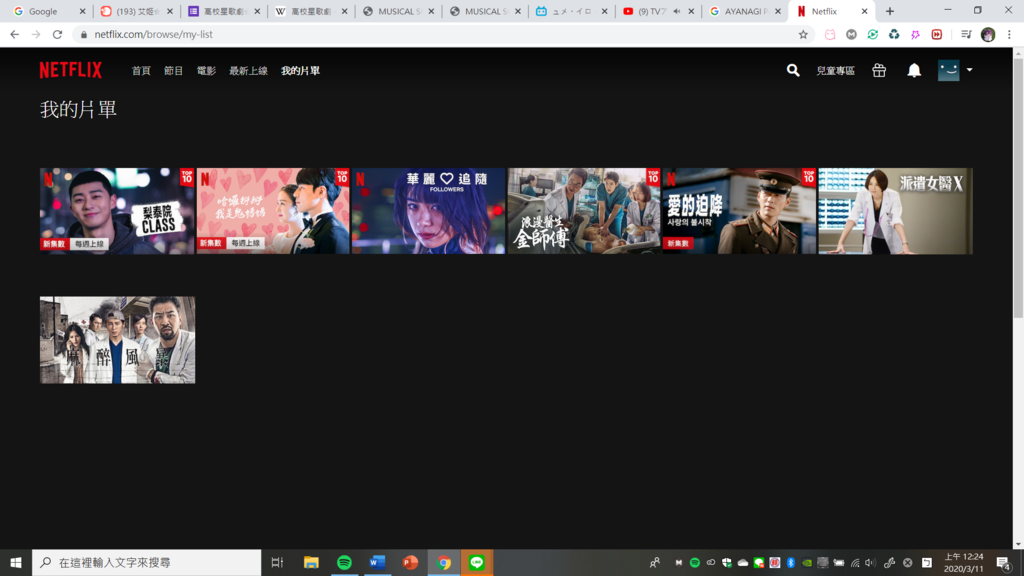Open the 愛的迫降 title card

coord(739,211)
